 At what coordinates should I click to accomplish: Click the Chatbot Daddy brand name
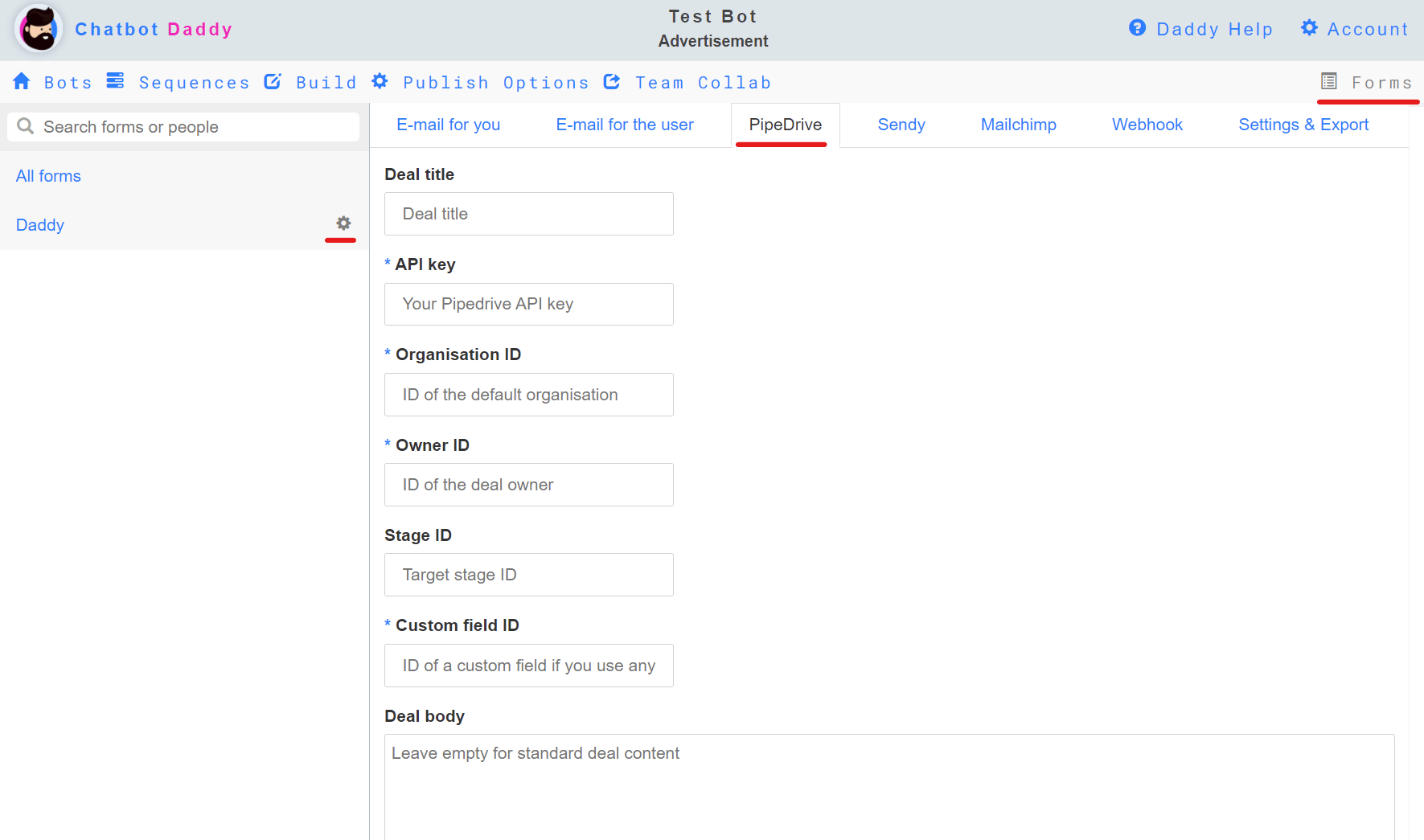154,29
